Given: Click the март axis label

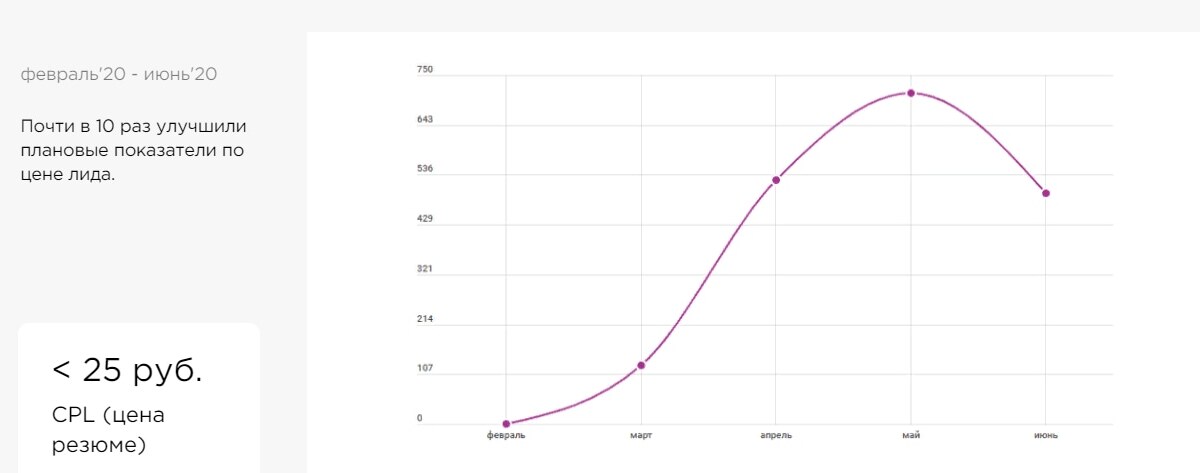Looking at the screenshot, I should click(x=641, y=436).
